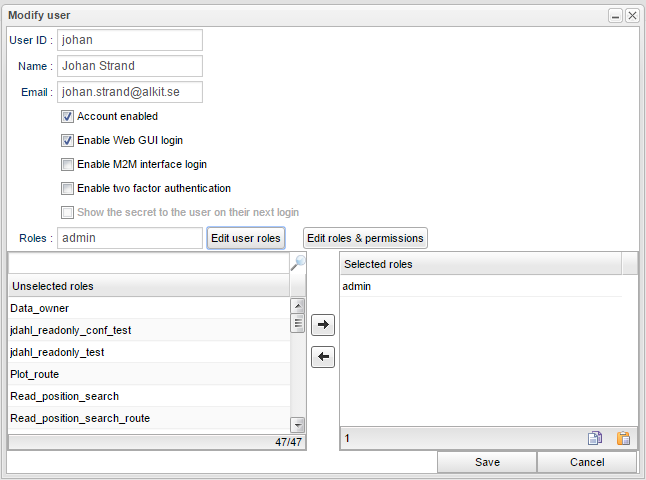Image resolution: width=646 pixels, height=480 pixels.
Task: Save the user modifications
Action: pyautogui.click(x=487, y=462)
